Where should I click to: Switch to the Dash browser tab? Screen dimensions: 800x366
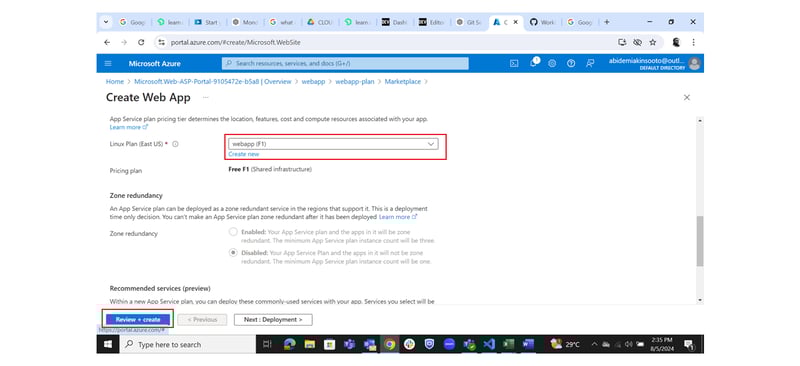click(394, 22)
